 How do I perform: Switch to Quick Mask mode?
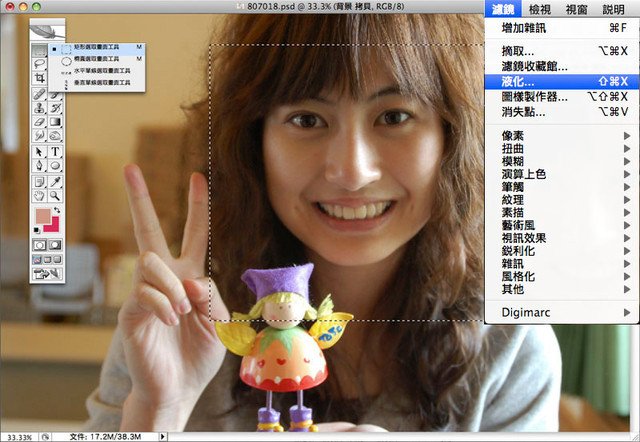click(x=55, y=245)
